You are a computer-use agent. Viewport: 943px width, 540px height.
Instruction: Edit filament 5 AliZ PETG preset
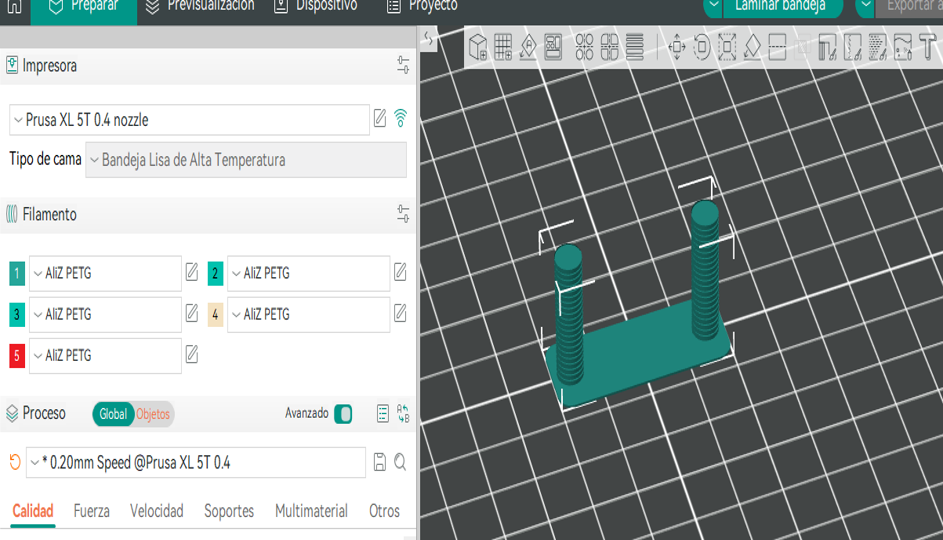coord(192,355)
